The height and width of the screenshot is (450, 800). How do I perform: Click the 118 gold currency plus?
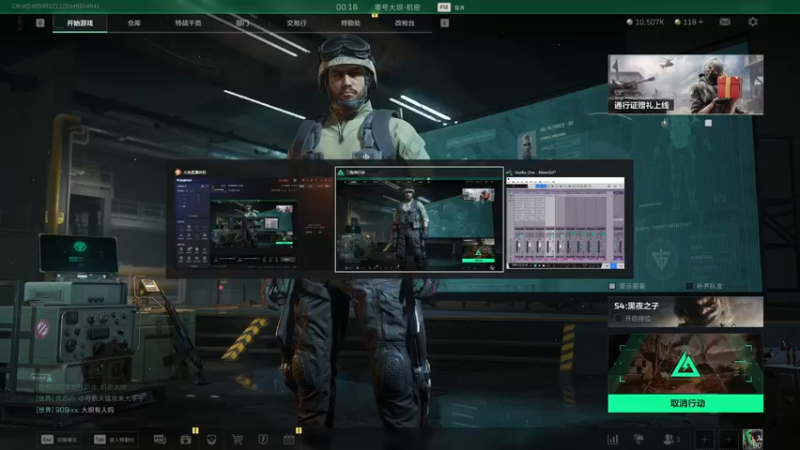689,22
